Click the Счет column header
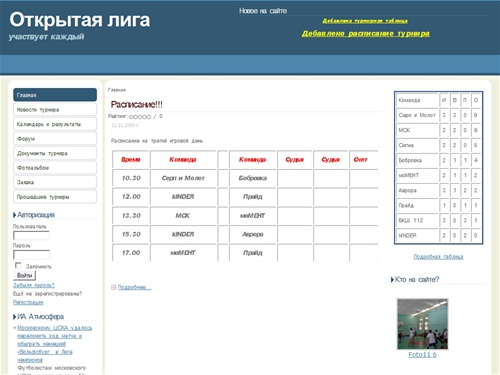This screenshot has width=500, height=375. [x=364, y=160]
